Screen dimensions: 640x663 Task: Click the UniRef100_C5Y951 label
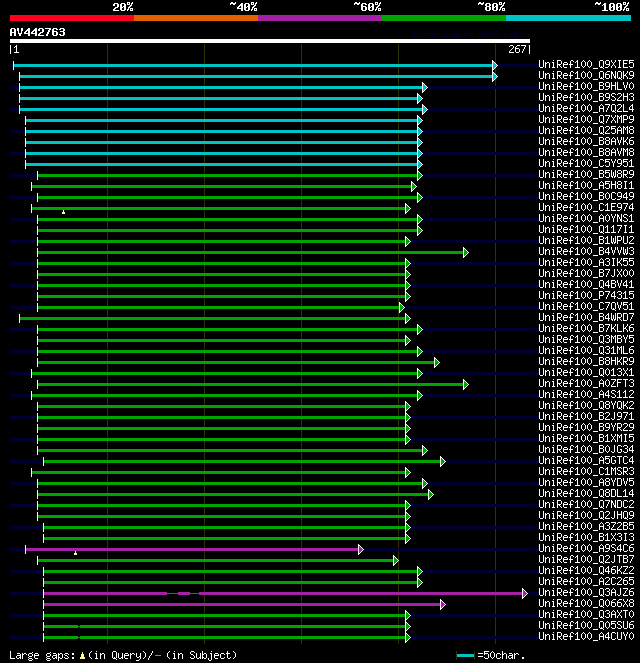click(x=586, y=163)
